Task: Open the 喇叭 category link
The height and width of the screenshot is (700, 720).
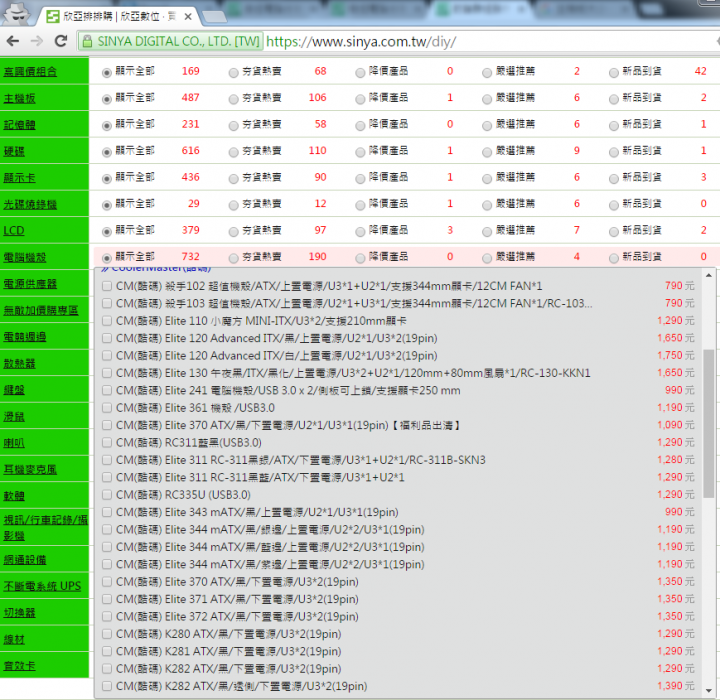Action: click(14, 443)
